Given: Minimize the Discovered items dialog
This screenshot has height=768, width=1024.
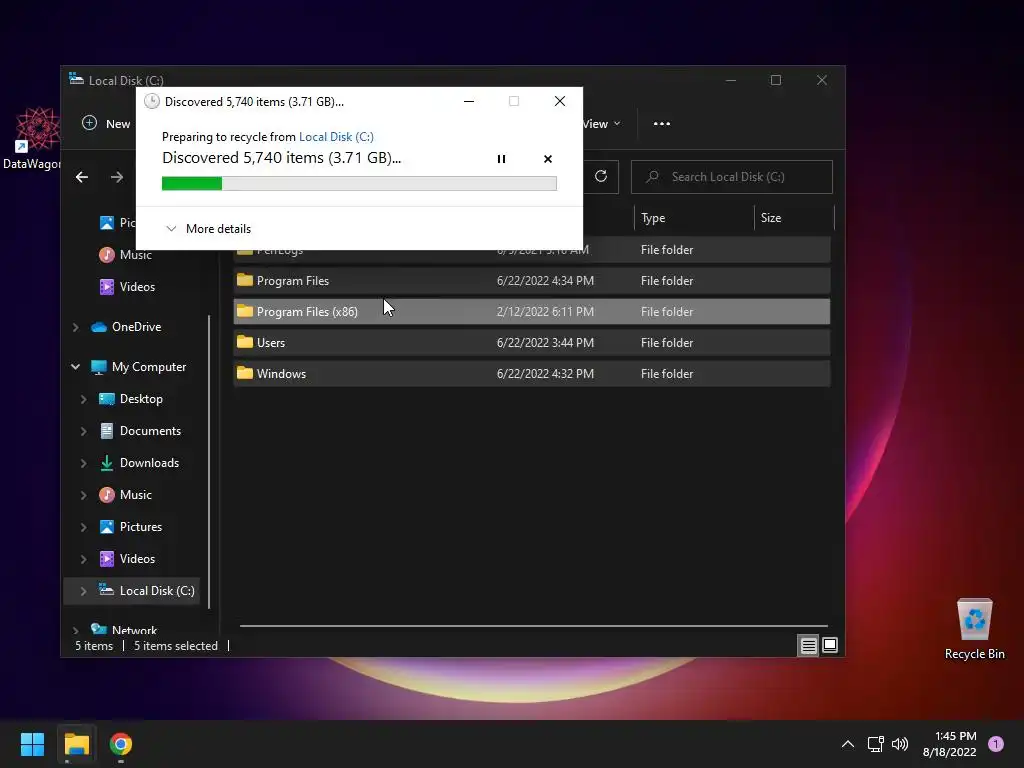Looking at the screenshot, I should click(x=468, y=101).
